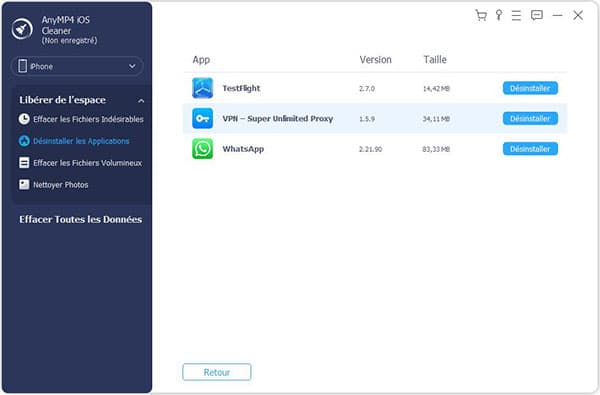This screenshot has width=600, height=395.
Task: Select Effacer les Fichiers Indésirables
Action: pos(88,119)
